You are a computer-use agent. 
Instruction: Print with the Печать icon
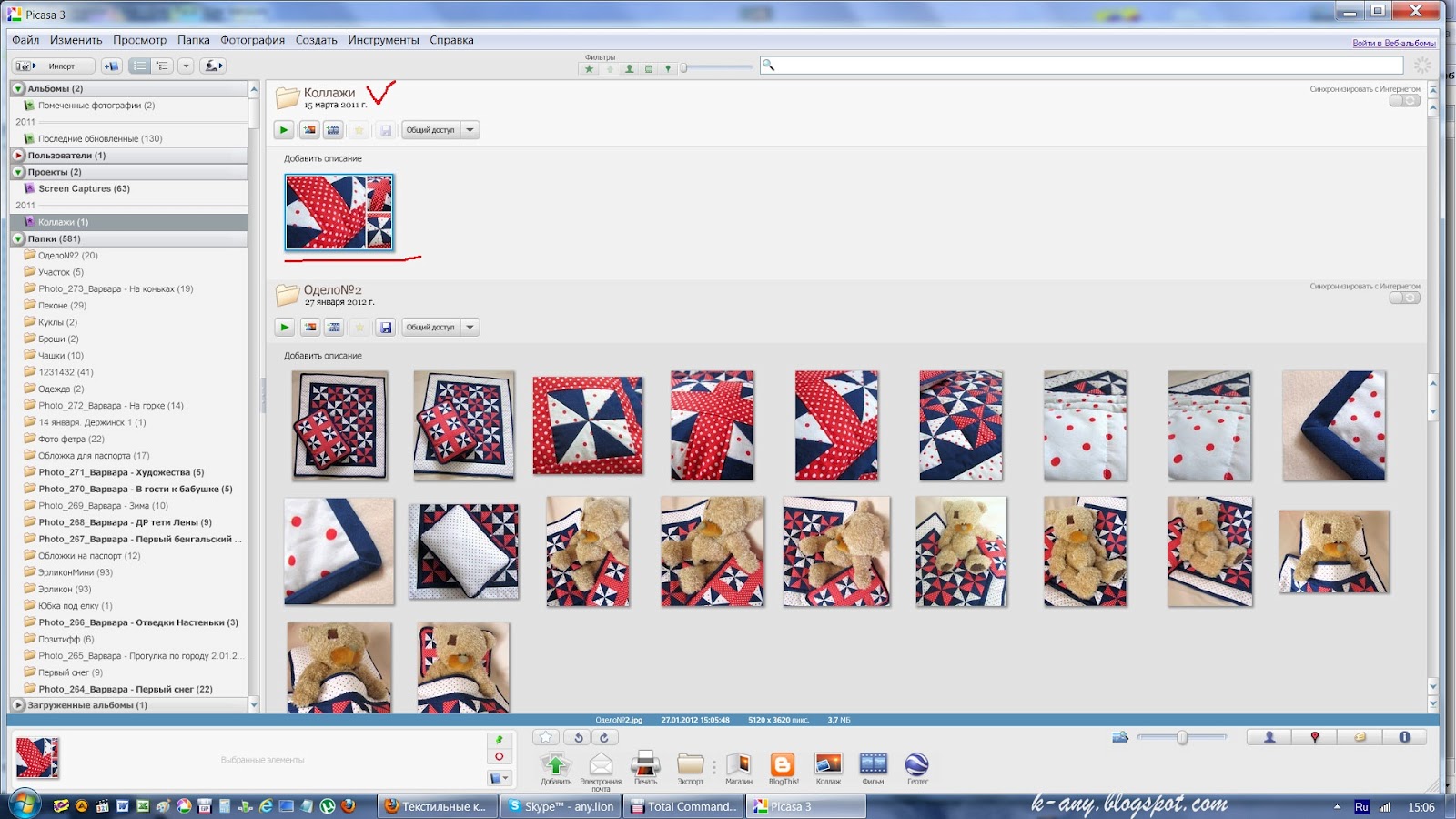pyautogui.click(x=645, y=766)
